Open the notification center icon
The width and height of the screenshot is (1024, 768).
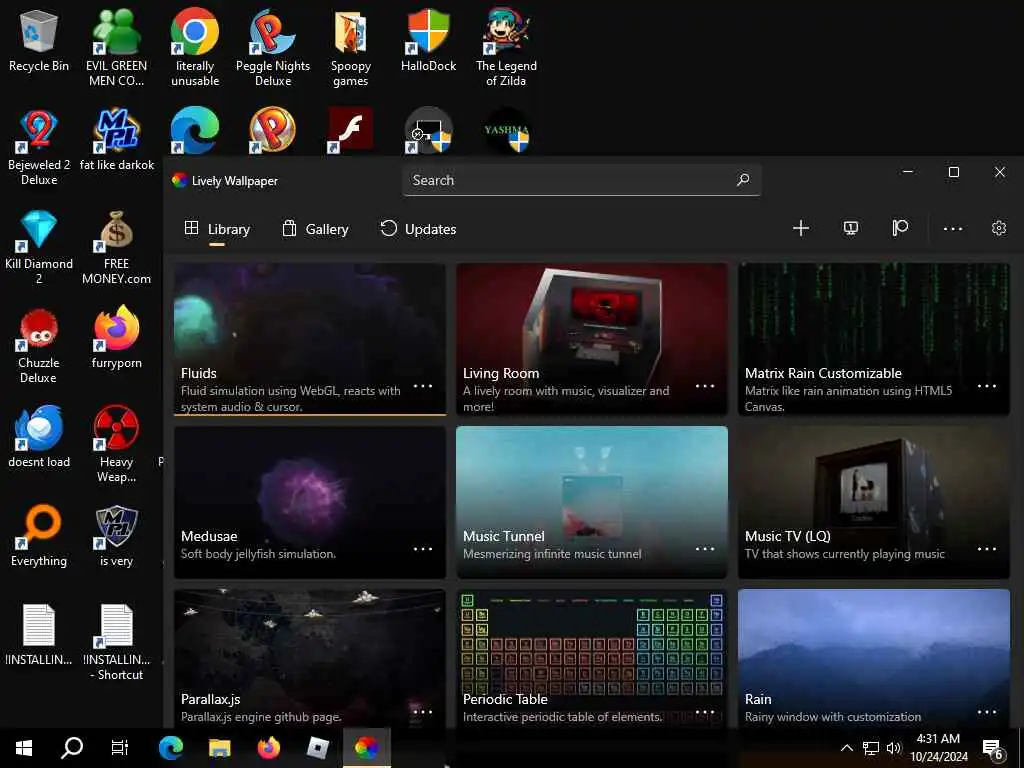(993, 748)
